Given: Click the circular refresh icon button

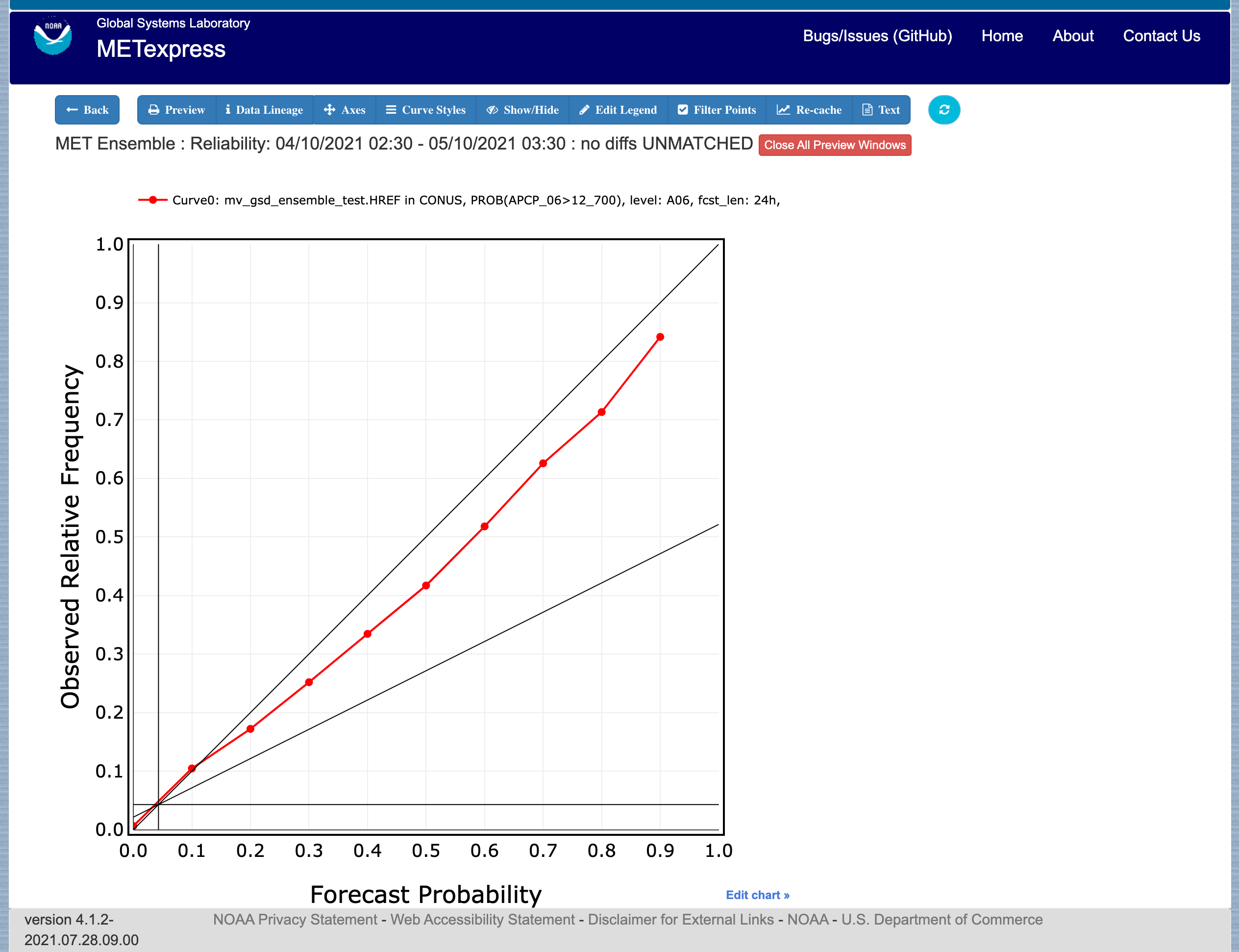Looking at the screenshot, I should click(x=944, y=110).
